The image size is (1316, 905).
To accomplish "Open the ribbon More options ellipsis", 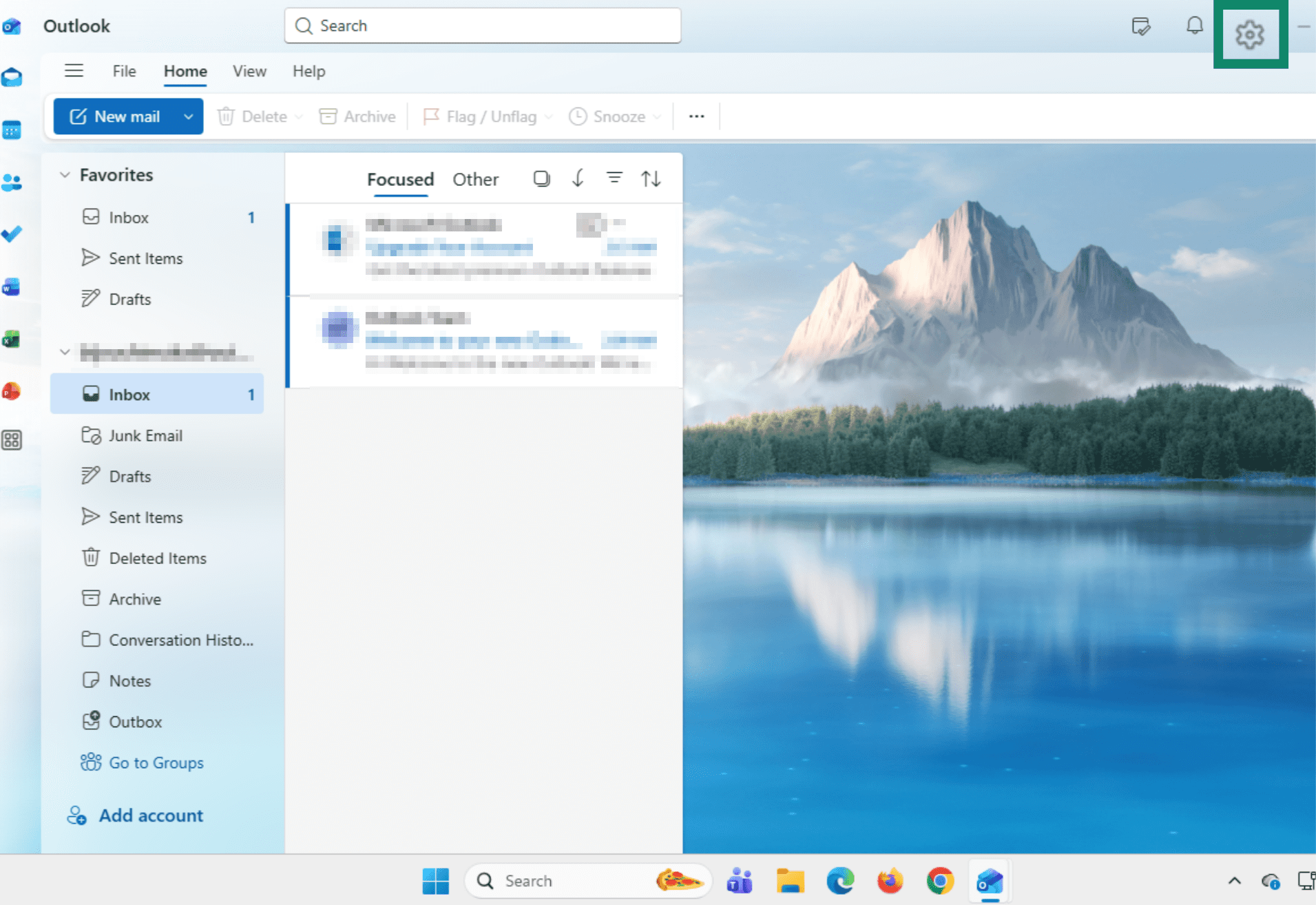I will coord(696,116).
